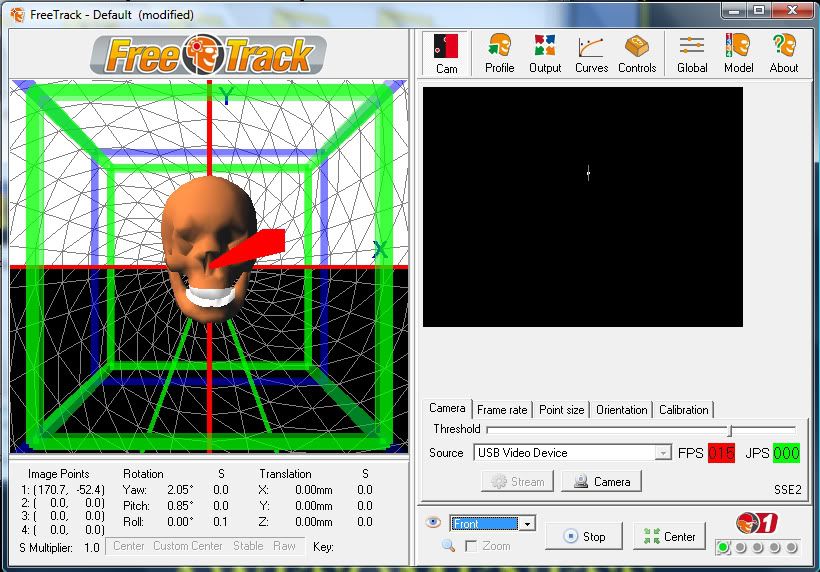Click the Stable display option
This screenshot has height=572, width=820.
[x=248, y=546]
